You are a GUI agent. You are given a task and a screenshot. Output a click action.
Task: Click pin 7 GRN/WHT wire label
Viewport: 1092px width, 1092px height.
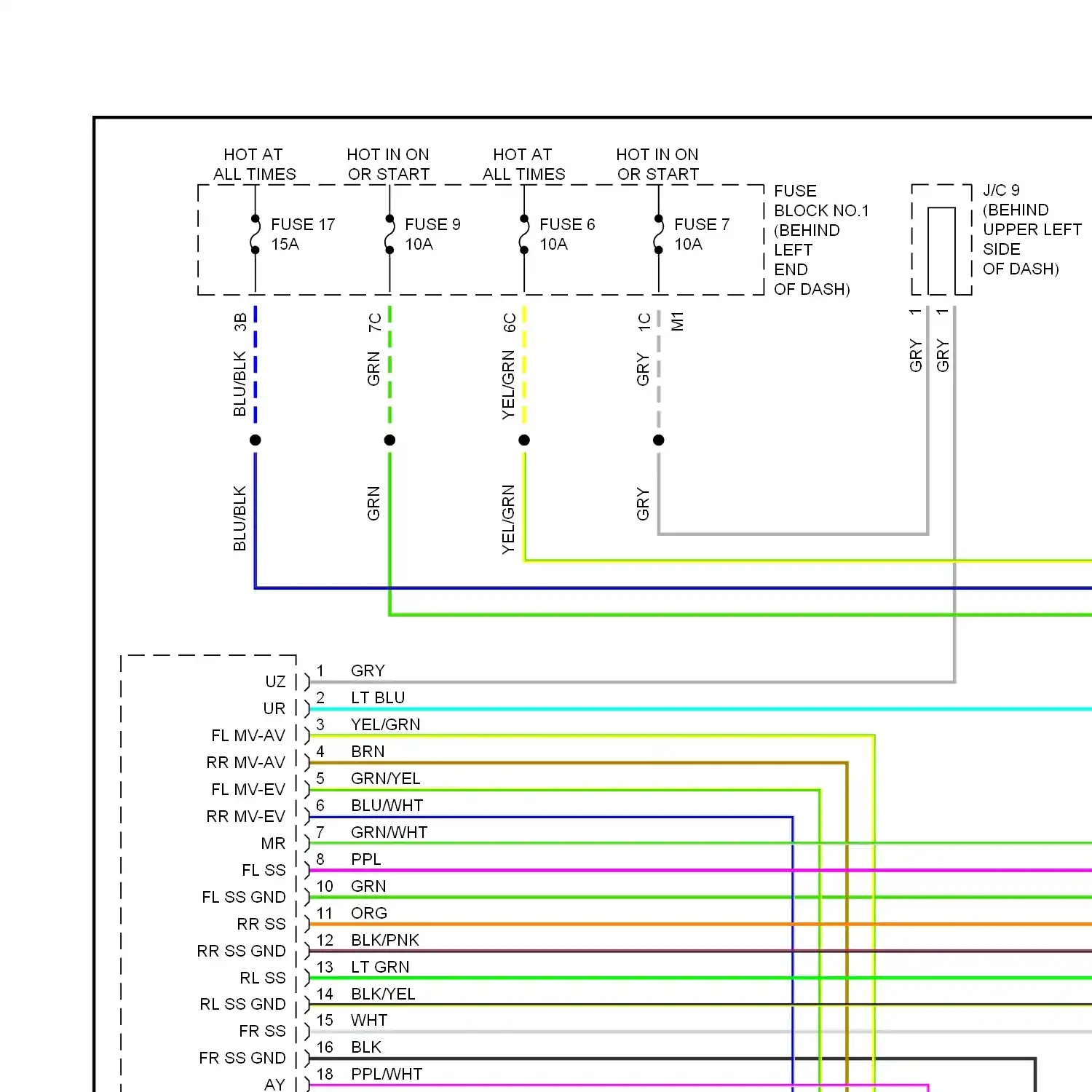389,832
